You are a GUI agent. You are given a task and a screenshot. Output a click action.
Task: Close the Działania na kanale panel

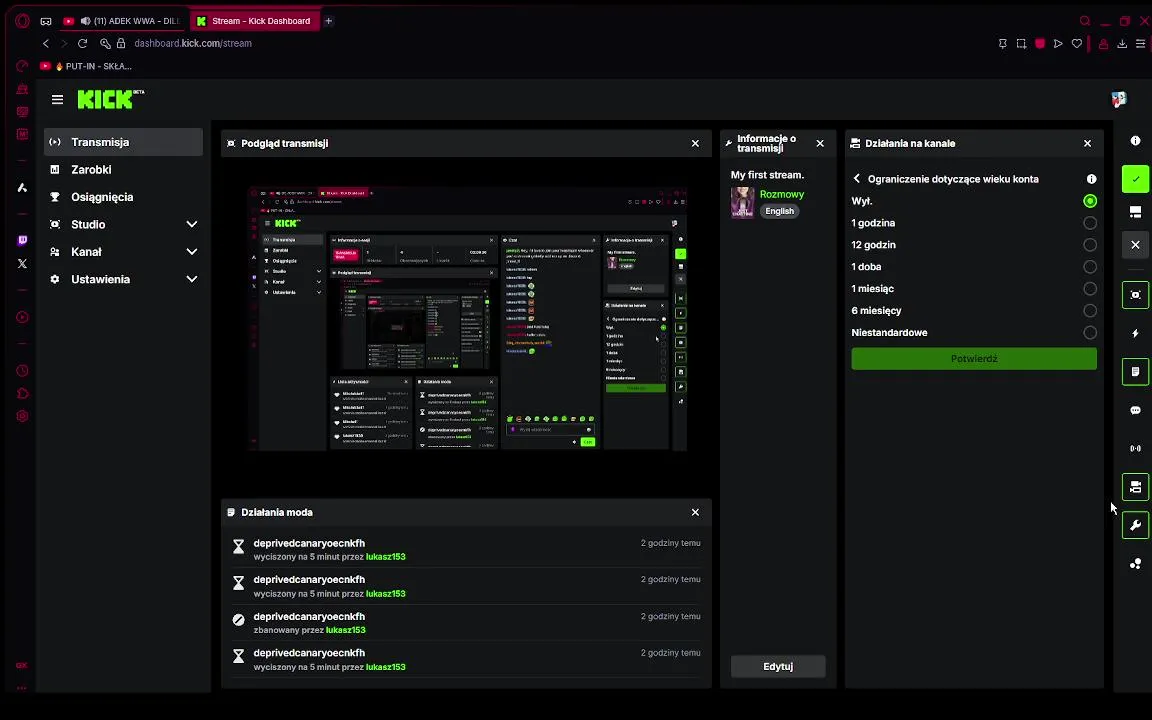click(1087, 143)
